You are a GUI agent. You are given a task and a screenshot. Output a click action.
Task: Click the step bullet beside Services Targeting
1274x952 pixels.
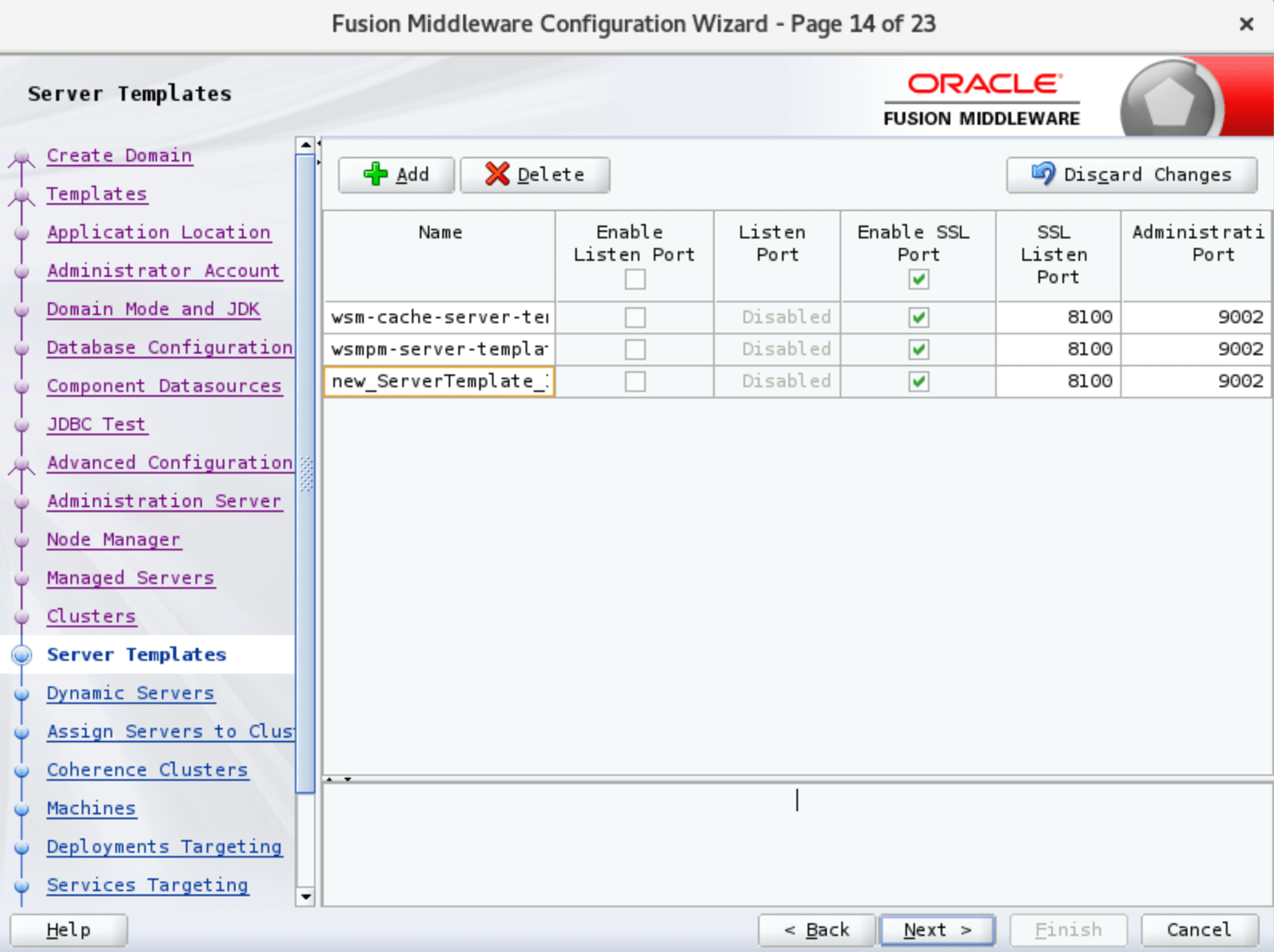pos(22,886)
